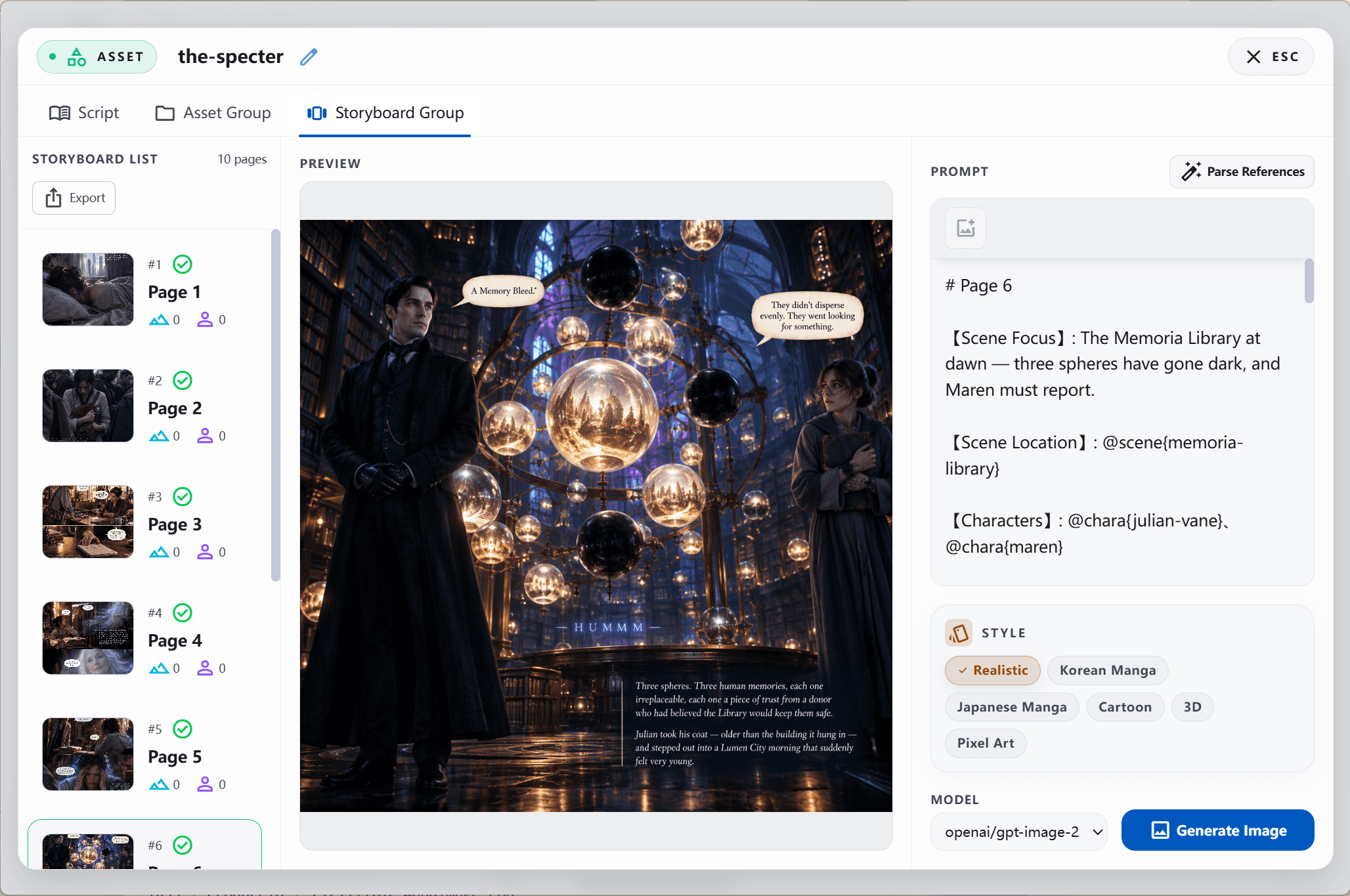Click the green checkmark icon on Page 1
Image resolution: width=1350 pixels, height=896 pixels.
tap(183, 265)
